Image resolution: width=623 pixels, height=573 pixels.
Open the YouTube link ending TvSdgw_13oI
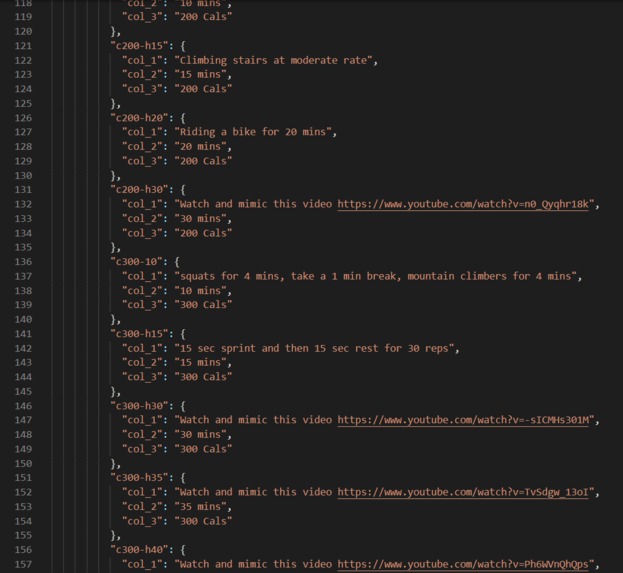pyautogui.click(x=463, y=492)
